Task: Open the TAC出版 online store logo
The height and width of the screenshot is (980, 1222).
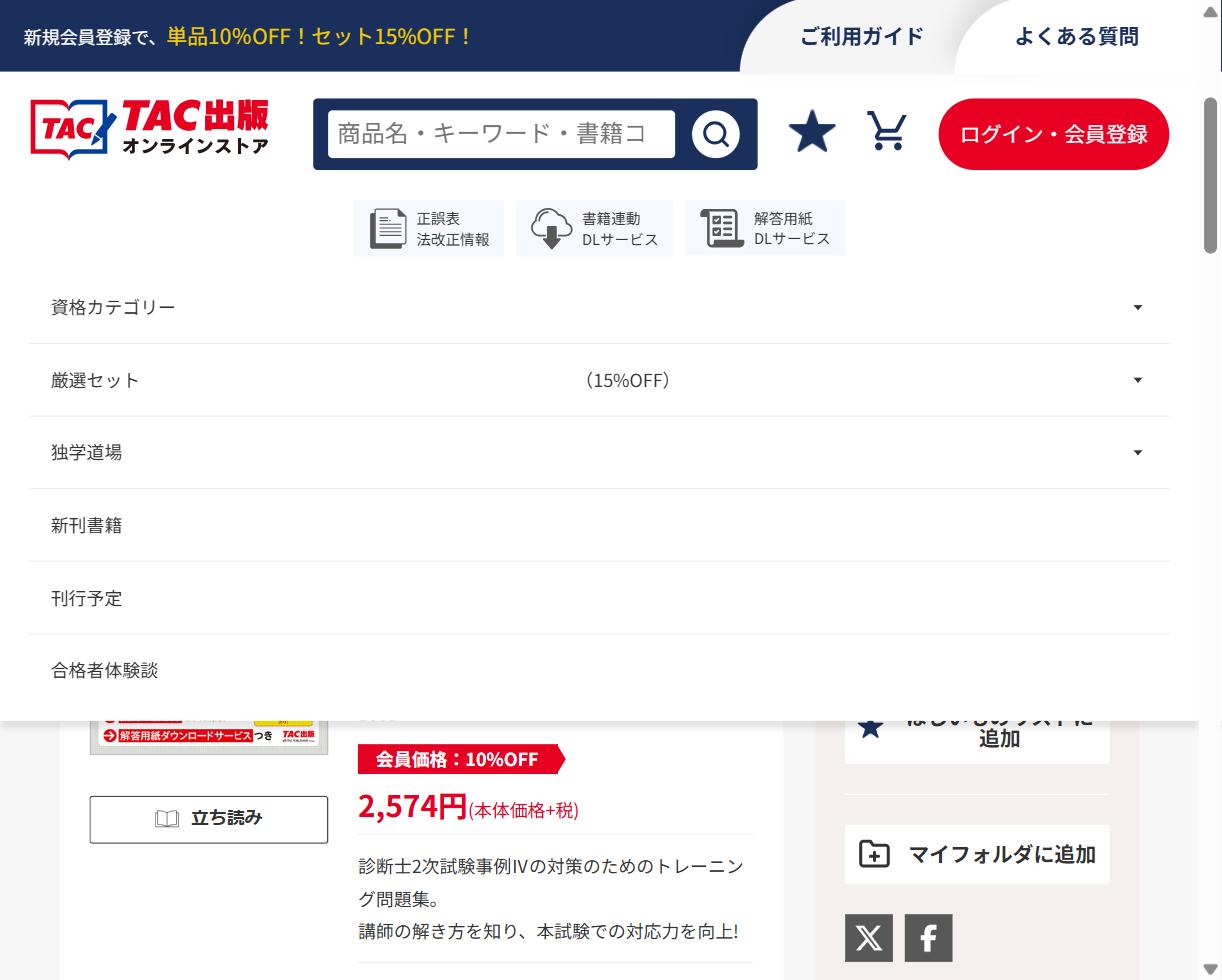Action: [149, 130]
